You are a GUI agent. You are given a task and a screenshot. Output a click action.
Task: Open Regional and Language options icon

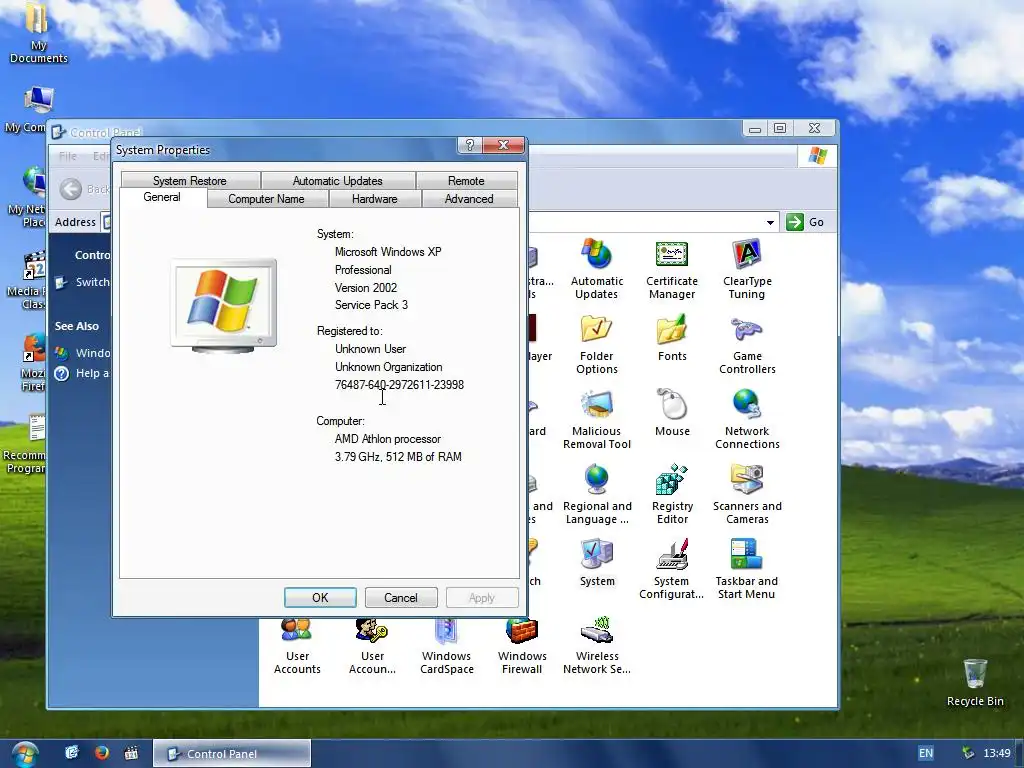[597, 494]
